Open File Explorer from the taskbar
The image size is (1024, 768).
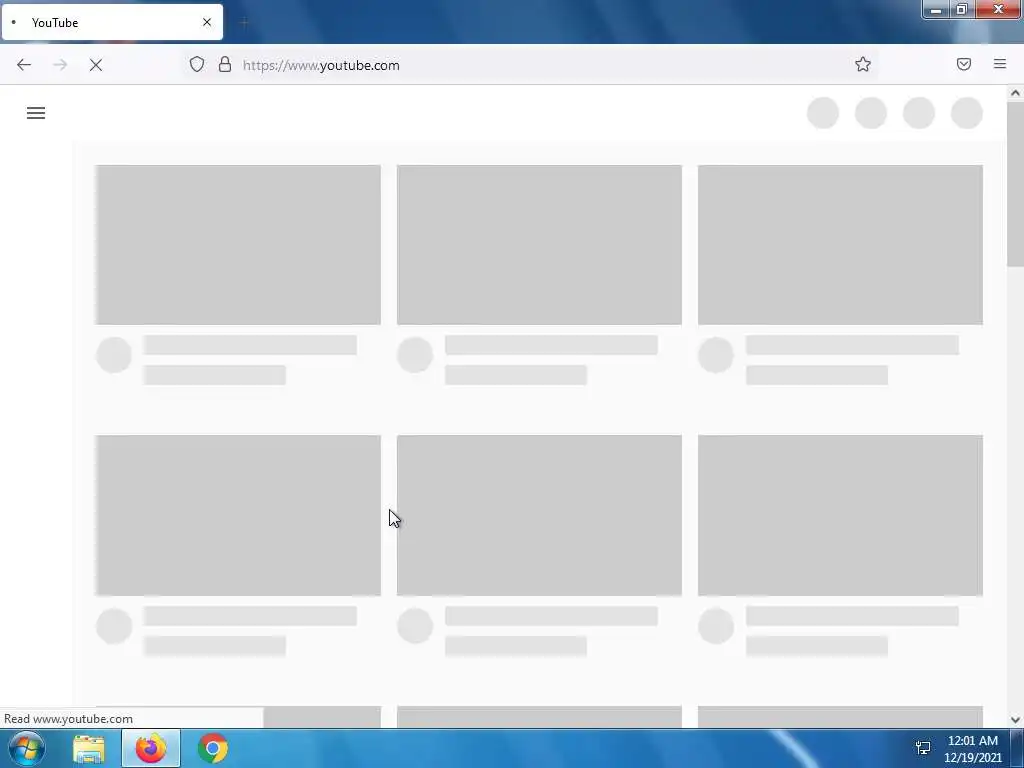pyautogui.click(x=89, y=749)
